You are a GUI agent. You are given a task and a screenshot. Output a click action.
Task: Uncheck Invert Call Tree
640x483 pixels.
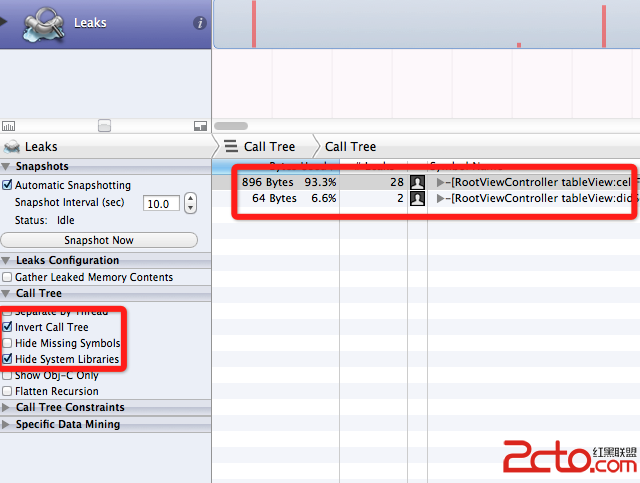pos(7,327)
